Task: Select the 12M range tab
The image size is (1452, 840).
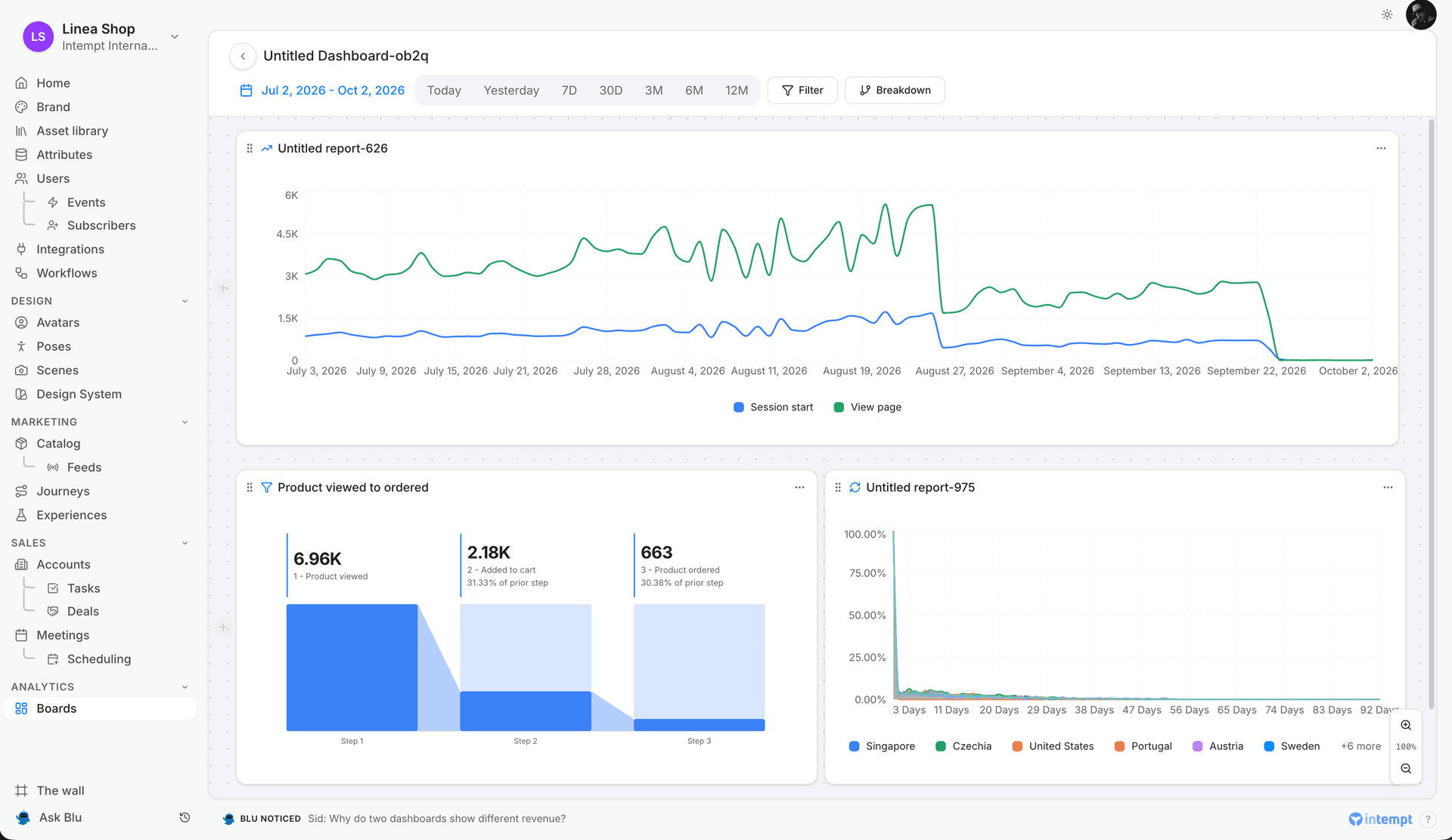Action: click(x=737, y=90)
